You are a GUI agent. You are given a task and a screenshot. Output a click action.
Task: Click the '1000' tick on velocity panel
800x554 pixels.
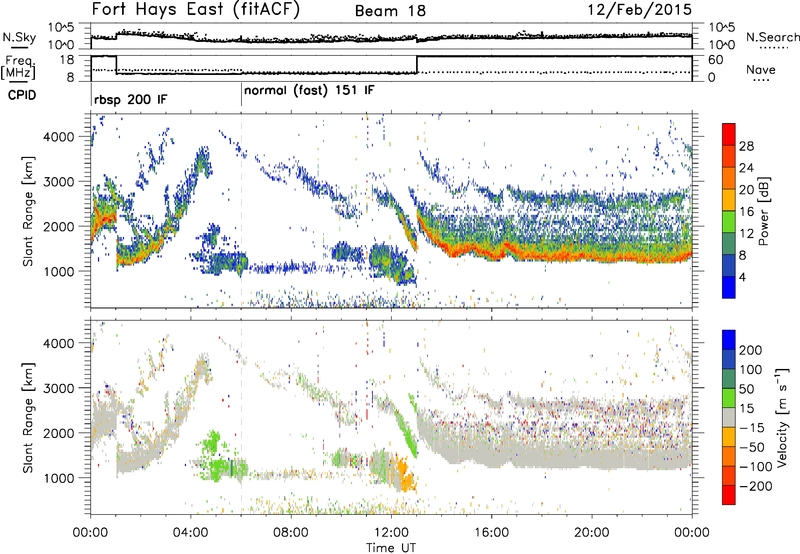[x=58, y=477]
